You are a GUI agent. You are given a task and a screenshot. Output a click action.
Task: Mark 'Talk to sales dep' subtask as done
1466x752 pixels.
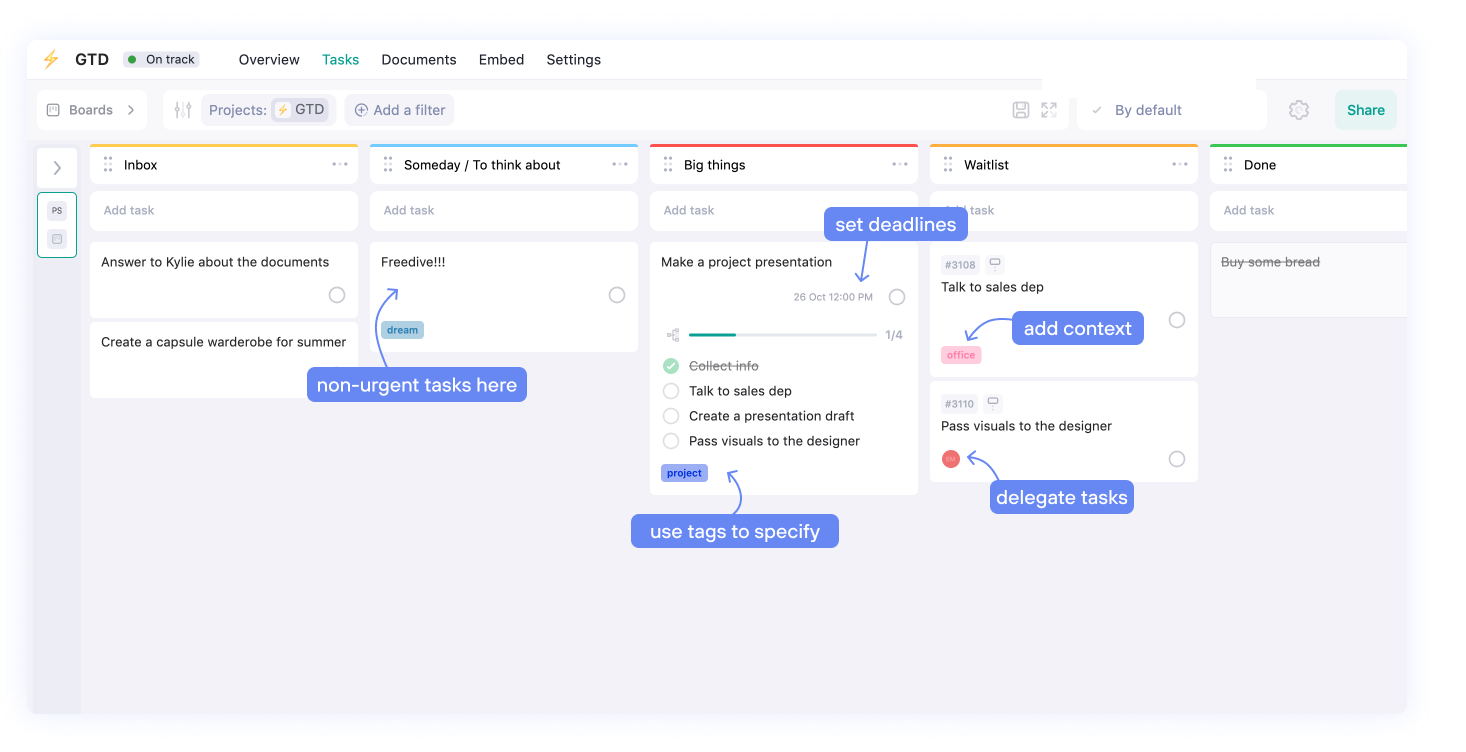[671, 391]
